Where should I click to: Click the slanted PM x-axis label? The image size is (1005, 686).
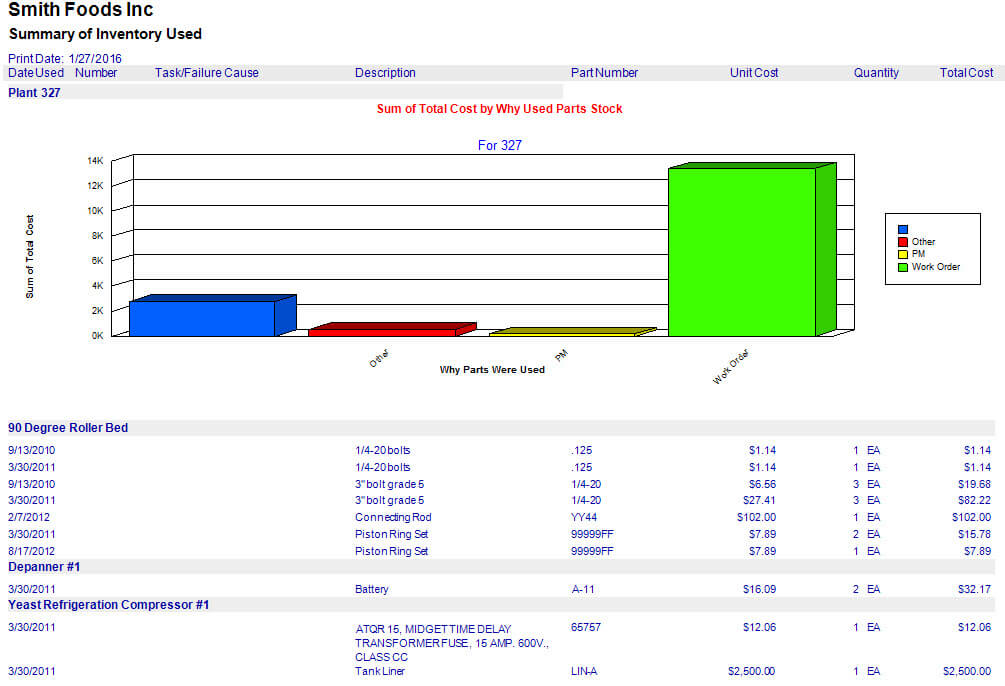pyautogui.click(x=561, y=356)
